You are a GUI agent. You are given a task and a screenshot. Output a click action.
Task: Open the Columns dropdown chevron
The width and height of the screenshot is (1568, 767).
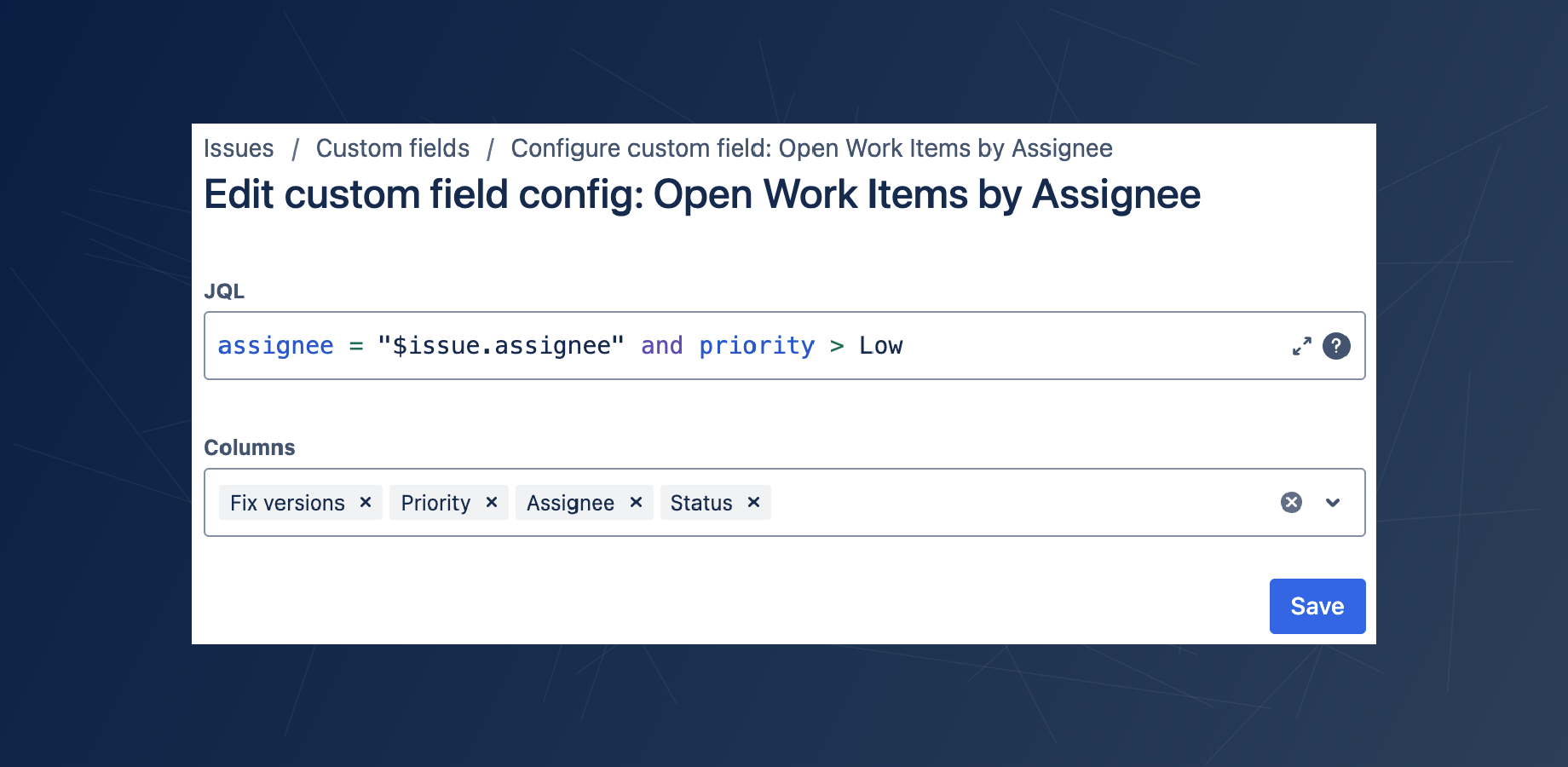click(x=1333, y=503)
